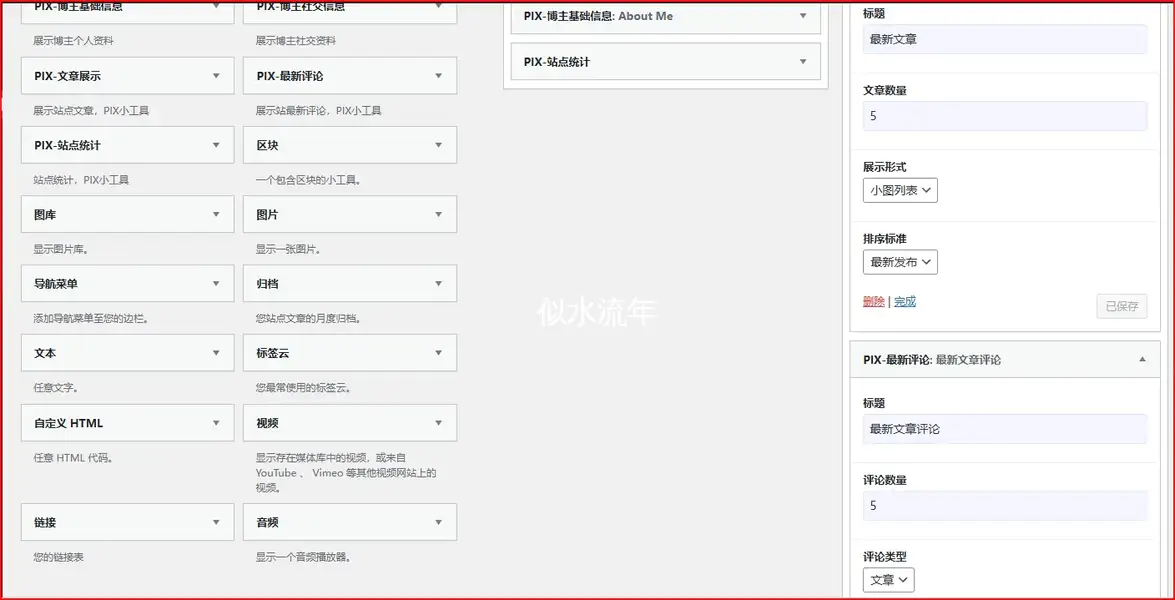The width and height of the screenshot is (1175, 600).
Task: Click the dropdown arrow on PIX-文章展示
Action: click(x=216, y=76)
